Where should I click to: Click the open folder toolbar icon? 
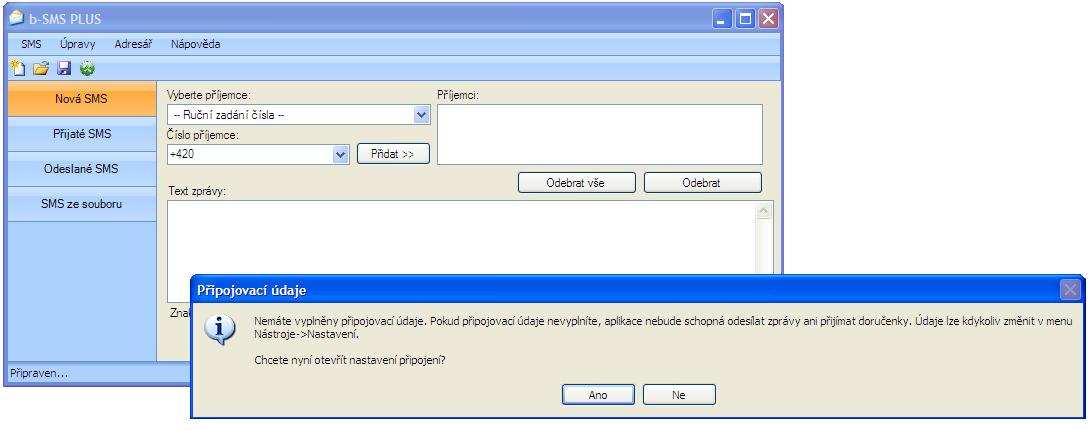click(x=41, y=68)
